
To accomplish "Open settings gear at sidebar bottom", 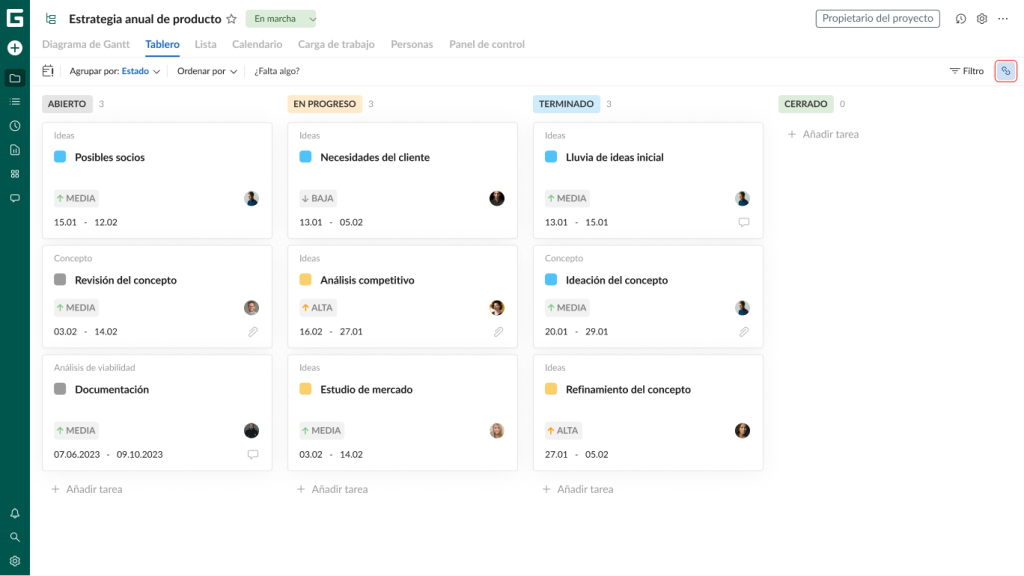I will [x=14, y=561].
